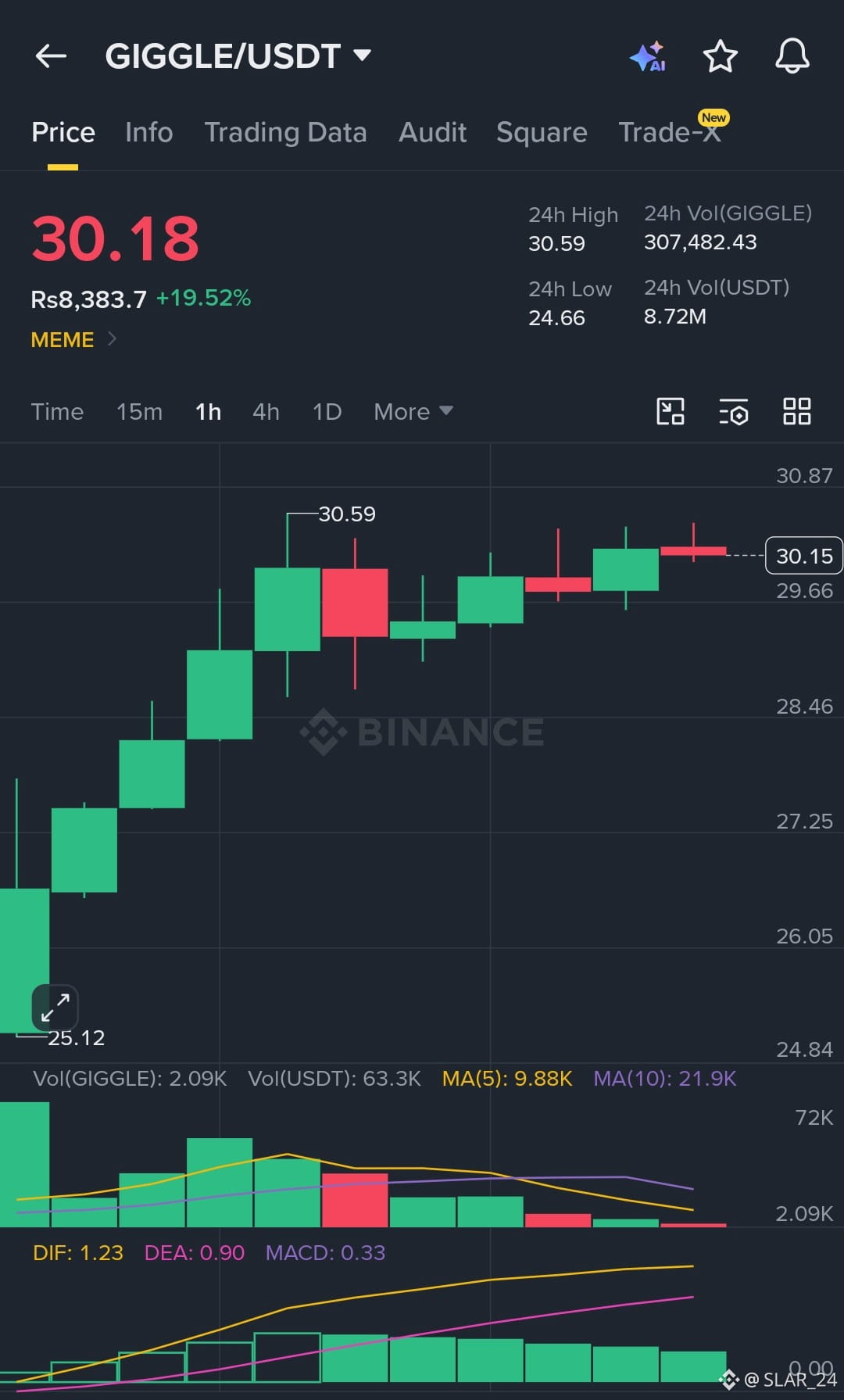
Task: Tap the tall green candle below 30.59
Action: (288, 609)
